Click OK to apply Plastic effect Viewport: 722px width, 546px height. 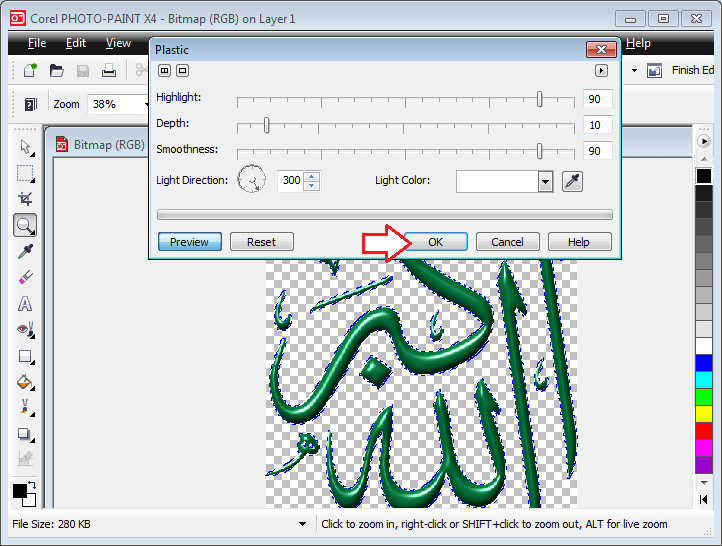pos(435,242)
